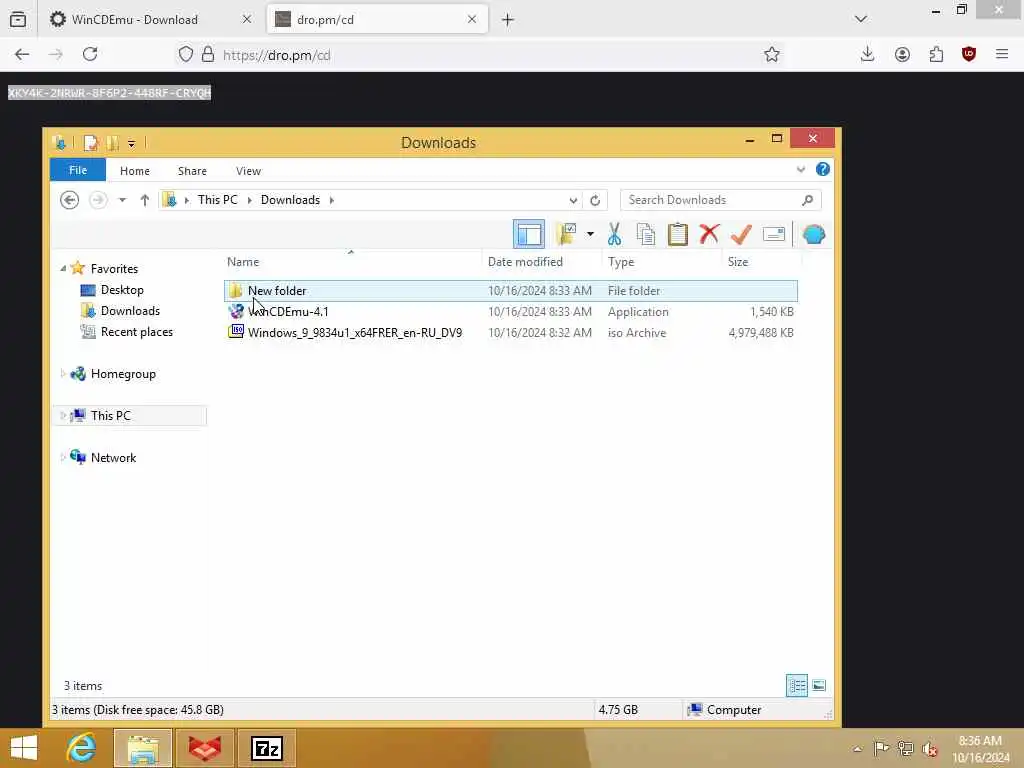Select the Windows_9 iso archive file
The image size is (1024, 768).
tap(511, 332)
